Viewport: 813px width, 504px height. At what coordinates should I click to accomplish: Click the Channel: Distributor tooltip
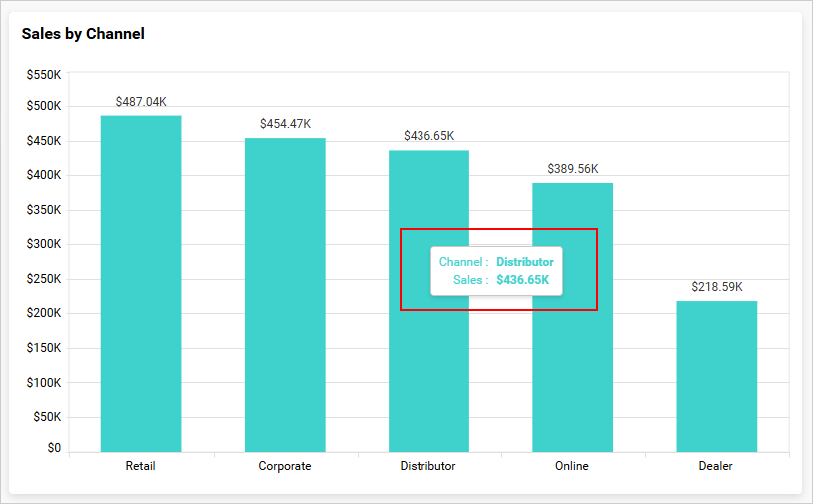coord(496,271)
